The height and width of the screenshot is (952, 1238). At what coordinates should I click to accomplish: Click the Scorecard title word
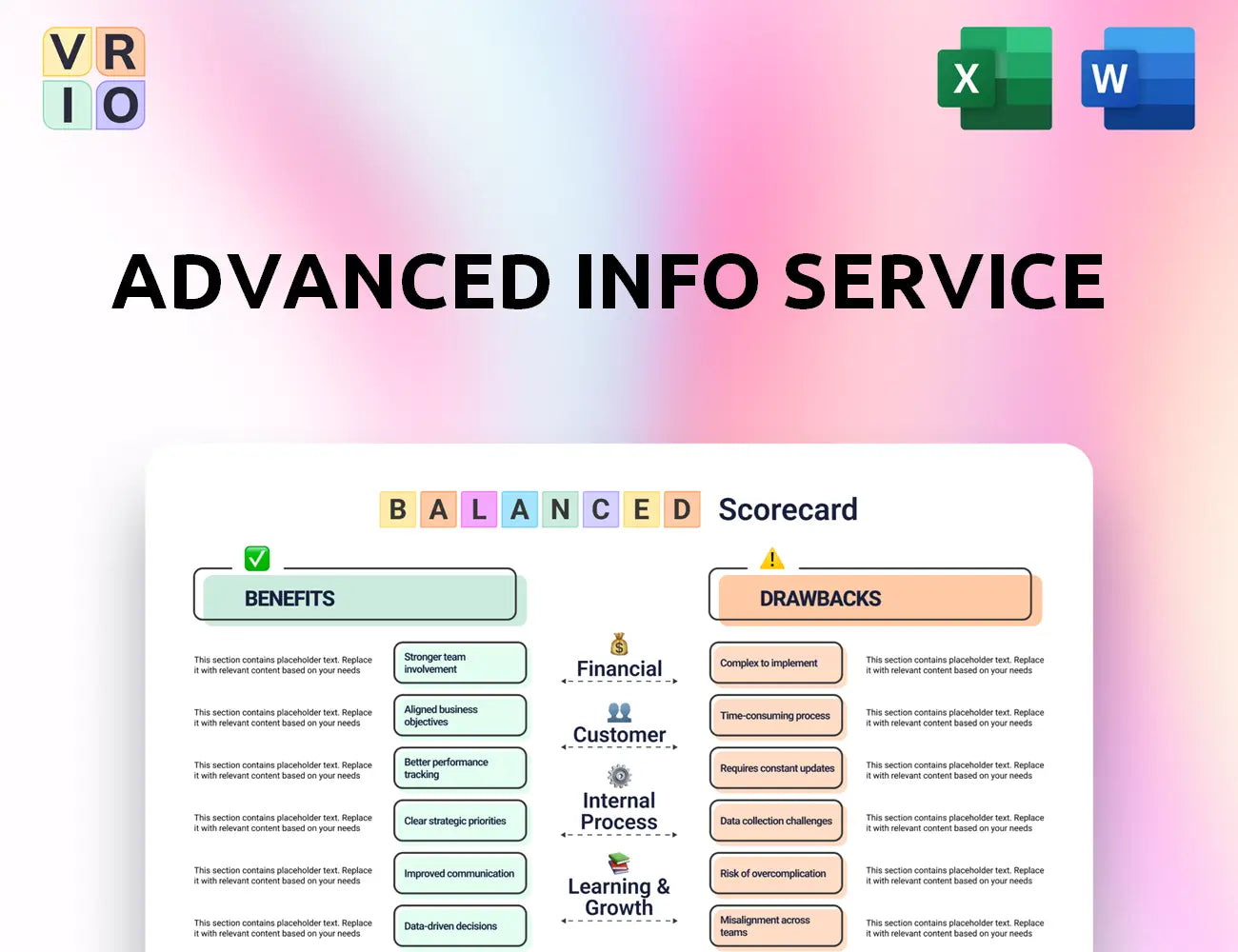click(788, 509)
